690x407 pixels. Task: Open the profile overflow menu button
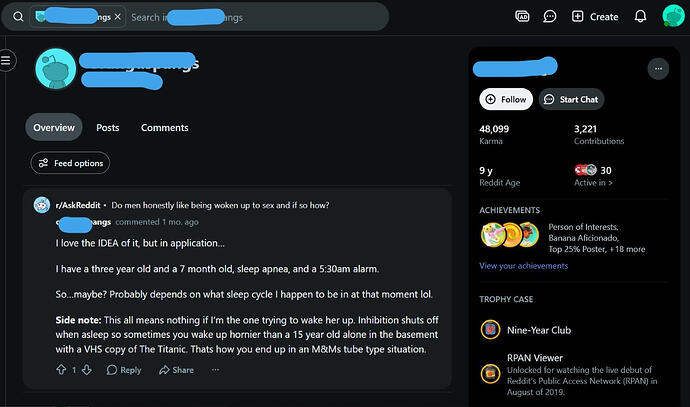point(658,69)
